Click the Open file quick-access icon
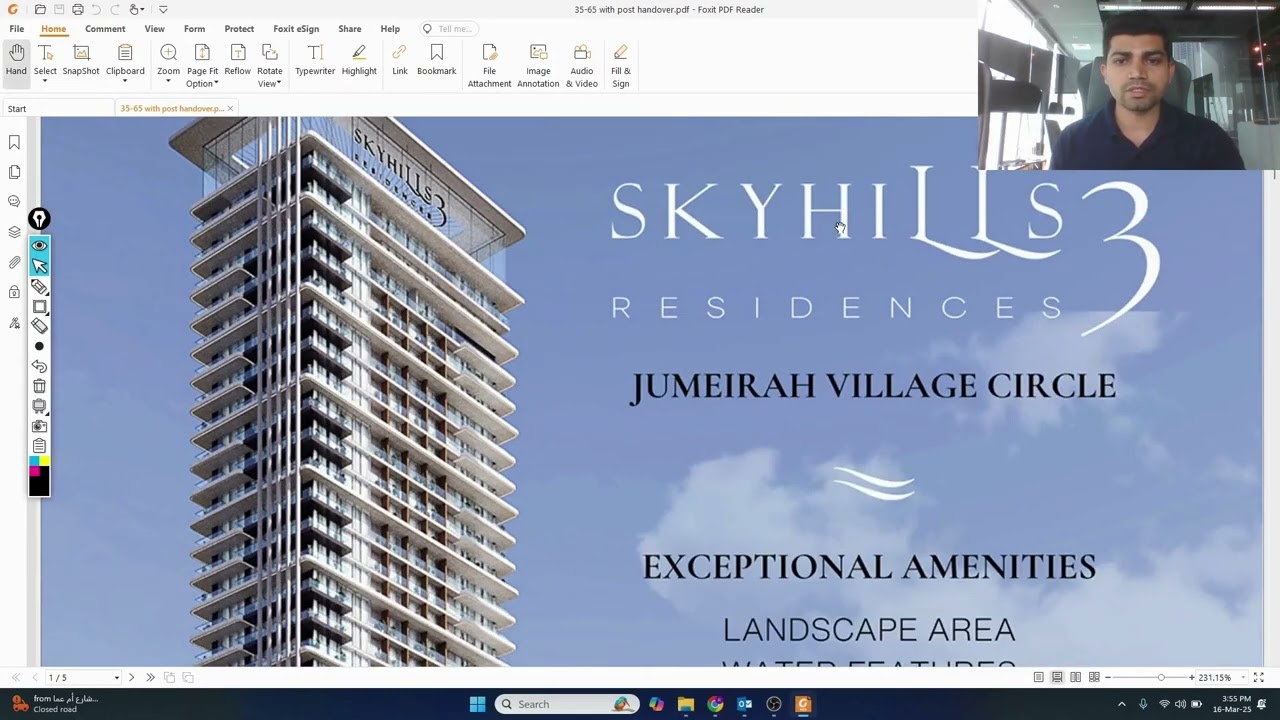This screenshot has width=1280, height=720. click(x=40, y=10)
